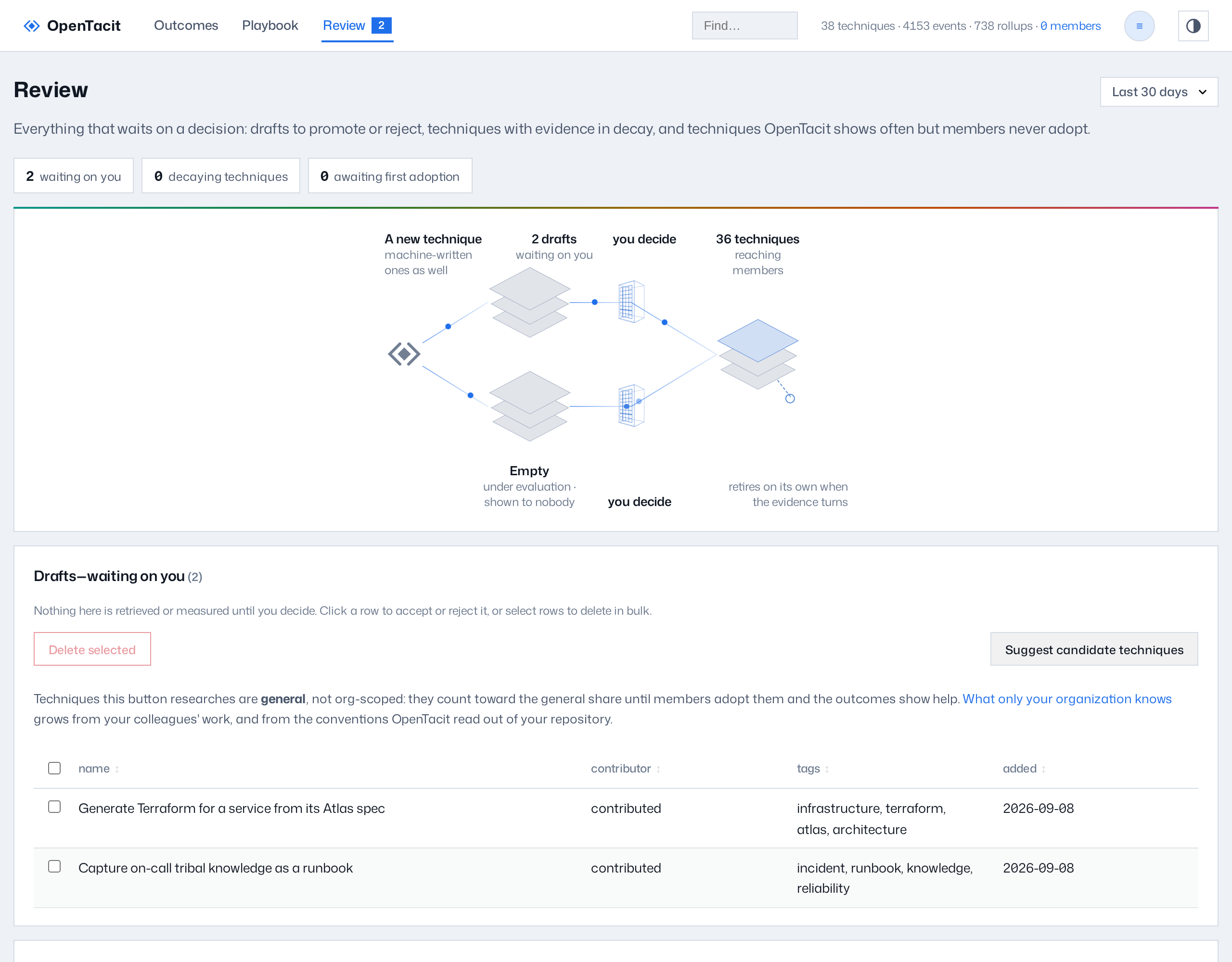Open the user menu avatar button
Viewport: 1232px width, 962px height.
1139,26
